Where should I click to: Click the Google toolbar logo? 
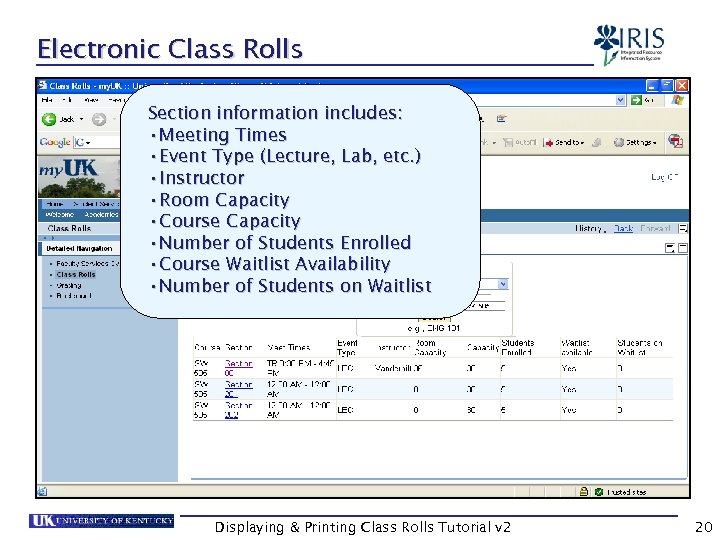(55, 142)
